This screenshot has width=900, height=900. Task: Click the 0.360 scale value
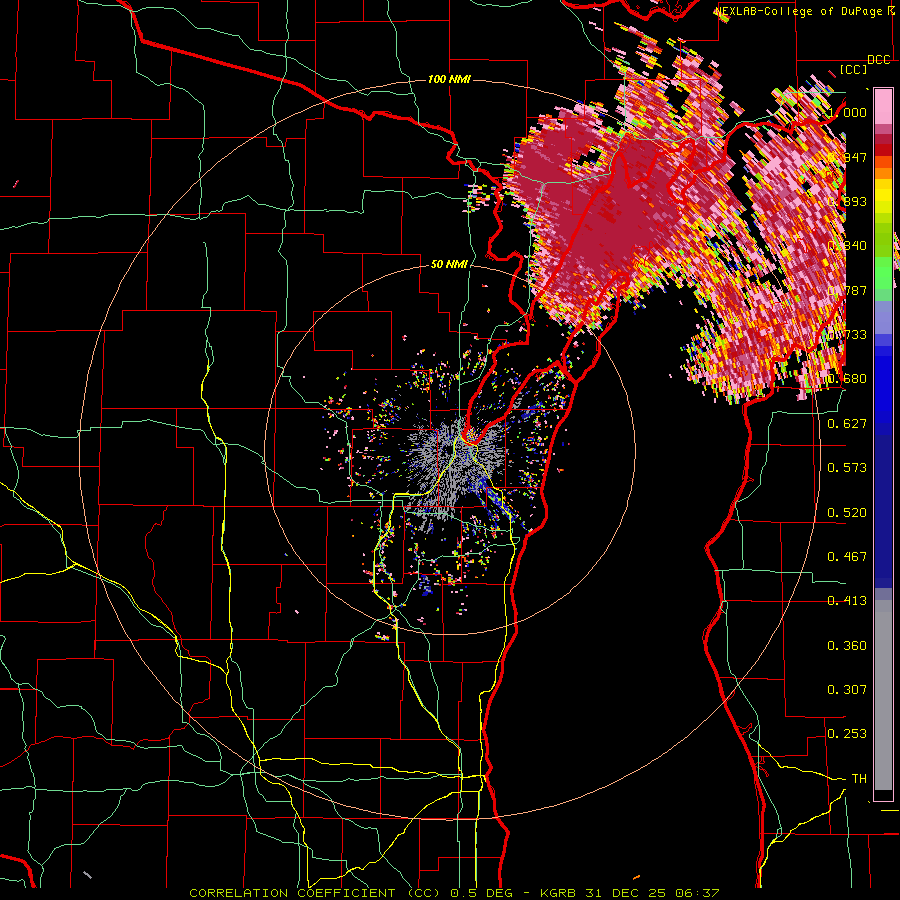[x=847, y=646]
